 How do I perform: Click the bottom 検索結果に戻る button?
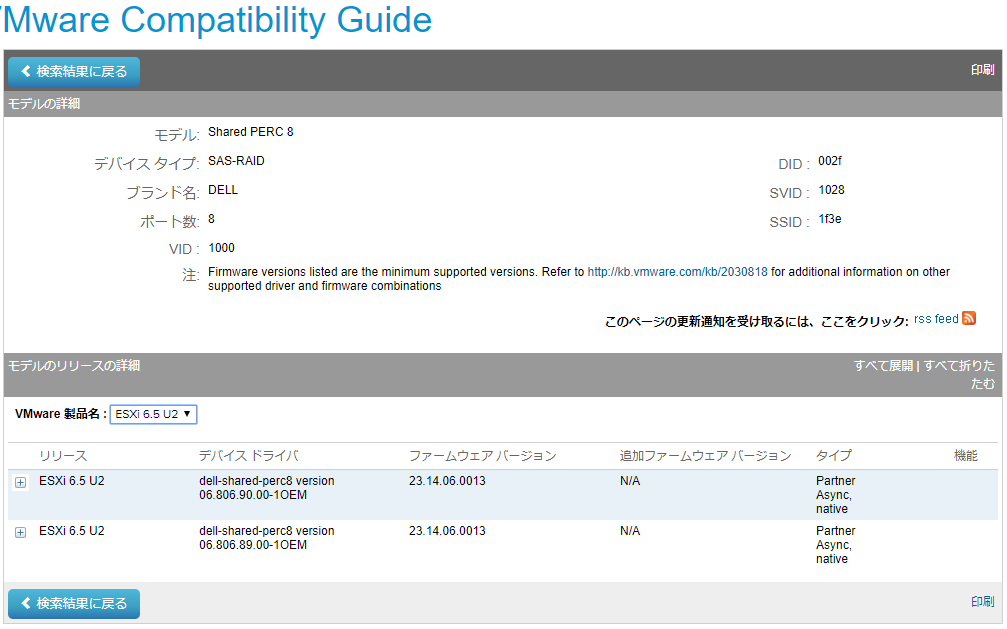click(x=74, y=603)
